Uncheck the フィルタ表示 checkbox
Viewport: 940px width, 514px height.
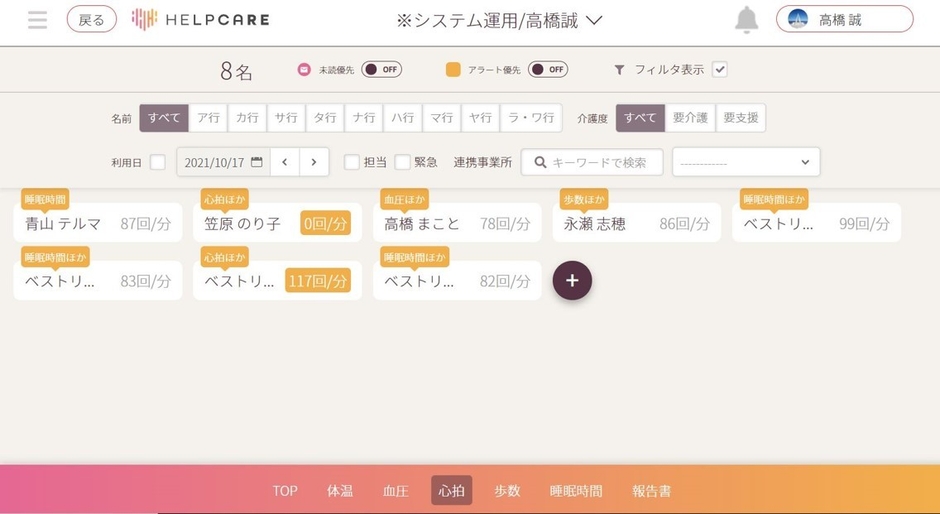pos(719,70)
